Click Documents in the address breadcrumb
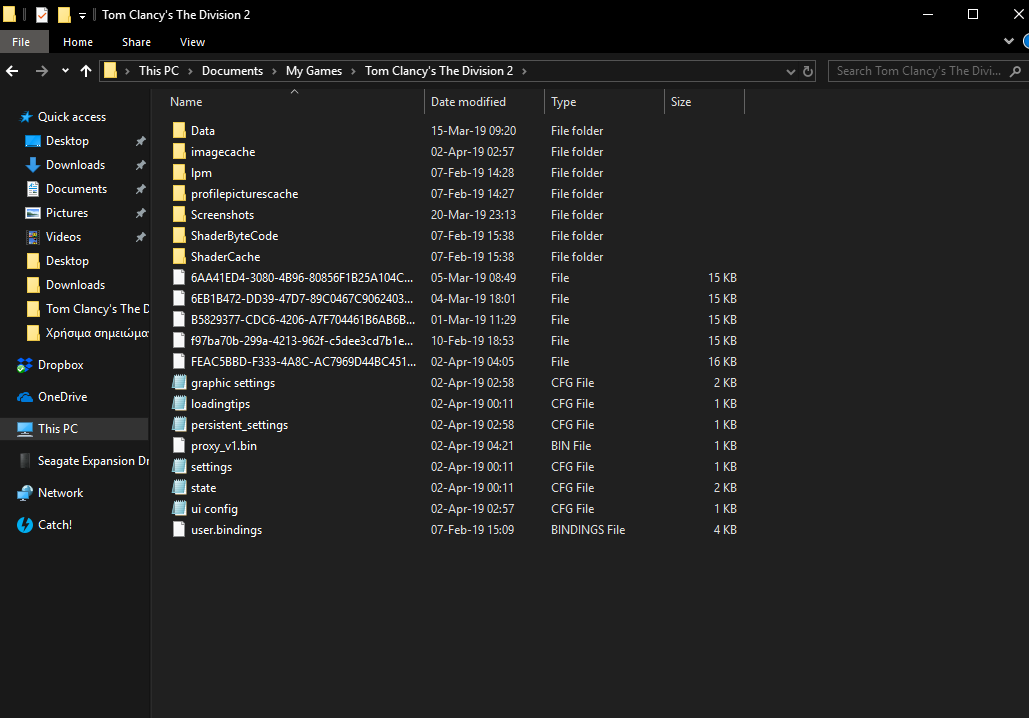 click(232, 71)
